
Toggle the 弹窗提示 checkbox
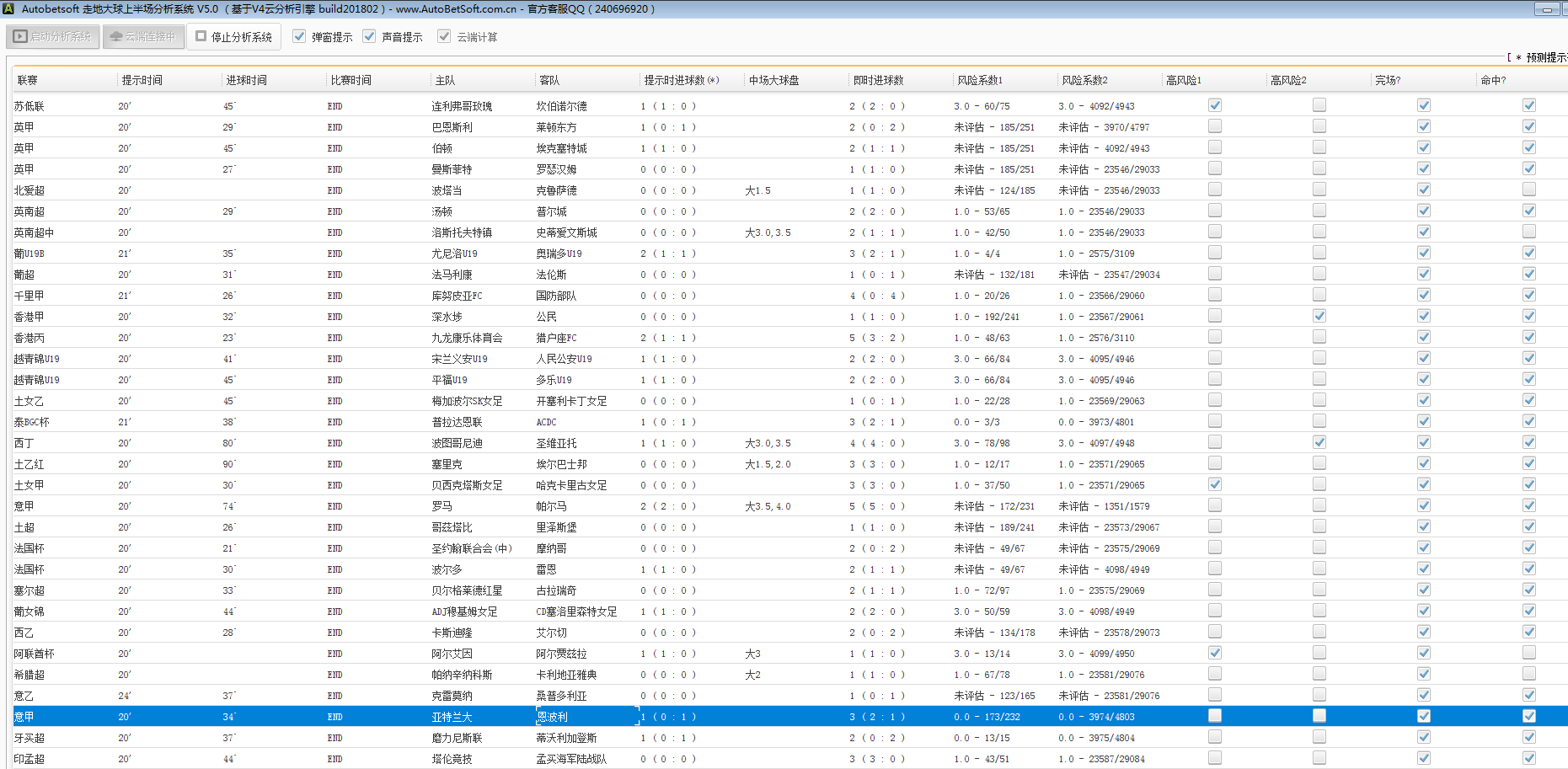tap(299, 36)
